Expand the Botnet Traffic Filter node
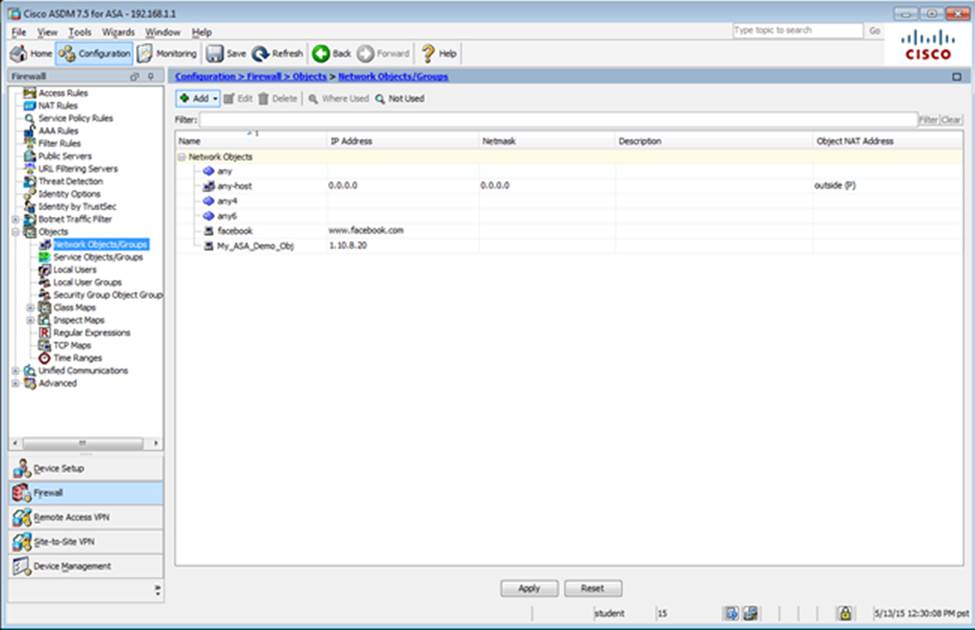 coord(16,219)
